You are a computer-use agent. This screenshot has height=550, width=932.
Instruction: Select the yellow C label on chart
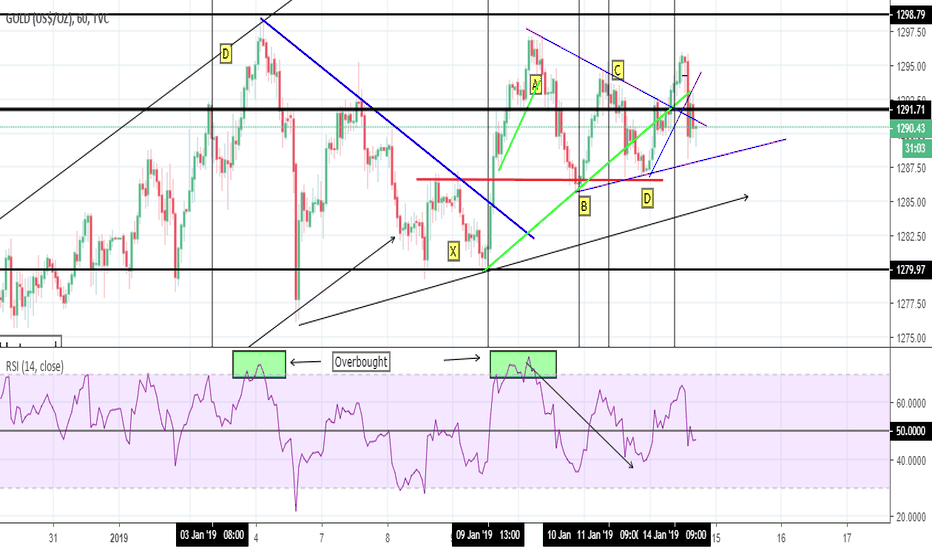coord(617,71)
